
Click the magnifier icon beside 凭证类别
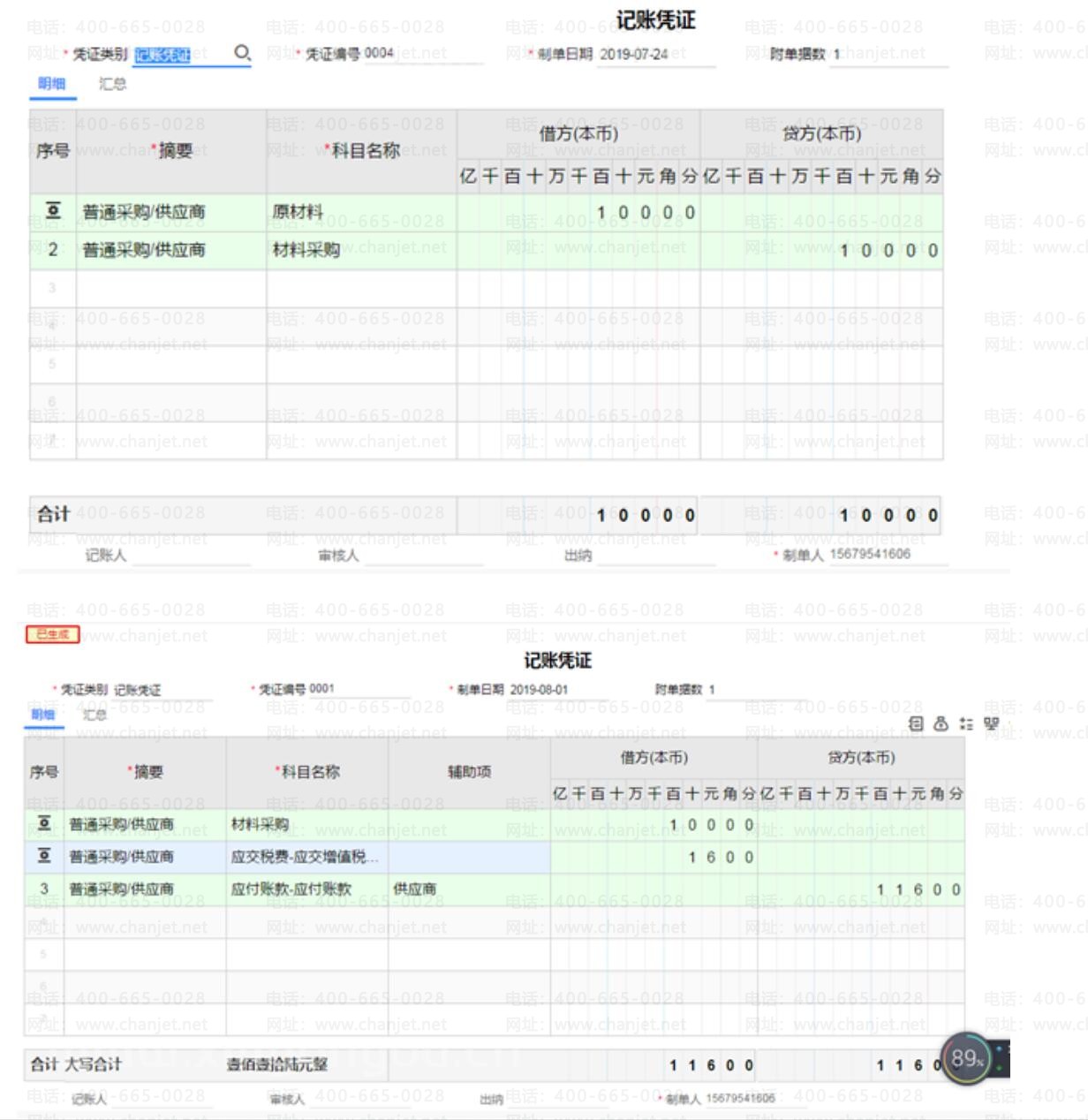[242, 53]
